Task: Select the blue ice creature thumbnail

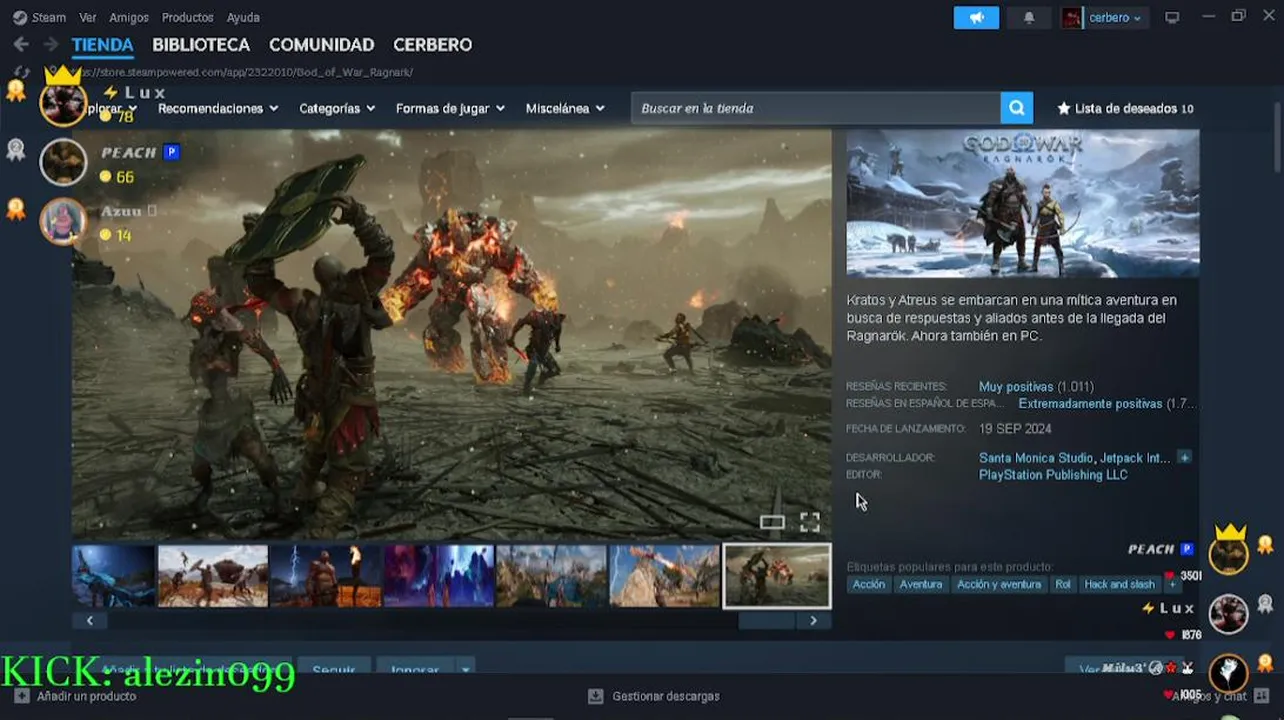Action: pyautogui.click(x=113, y=576)
